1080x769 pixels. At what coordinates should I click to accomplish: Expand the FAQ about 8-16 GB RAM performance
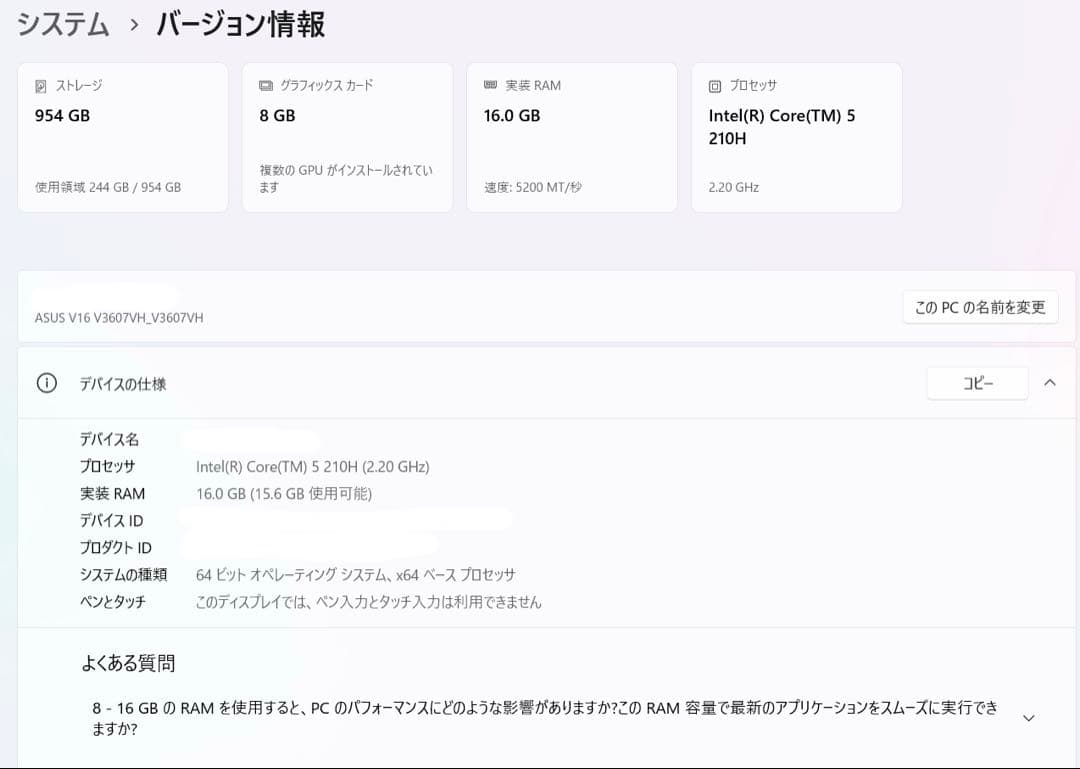(1028, 717)
